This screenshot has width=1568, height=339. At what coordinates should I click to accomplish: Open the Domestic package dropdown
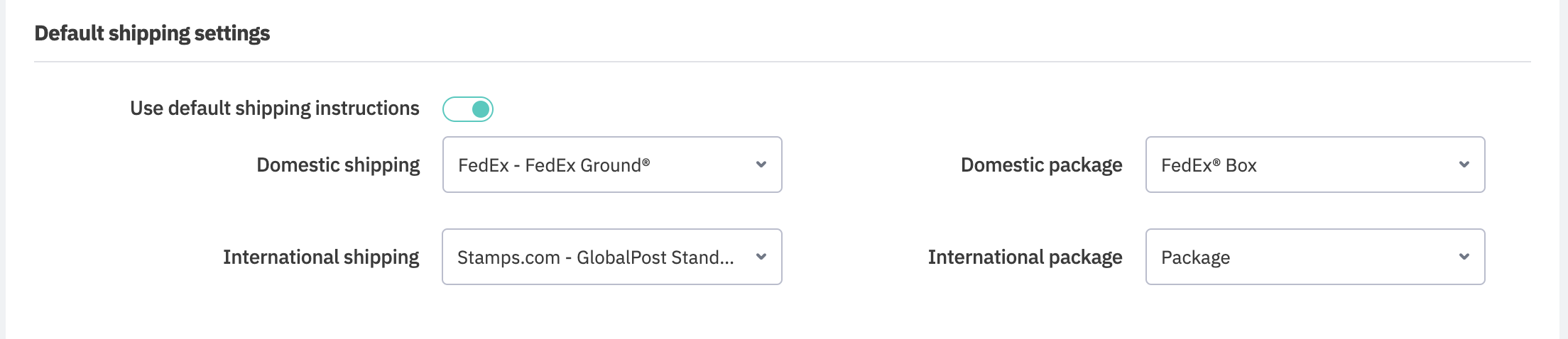pos(1314,165)
